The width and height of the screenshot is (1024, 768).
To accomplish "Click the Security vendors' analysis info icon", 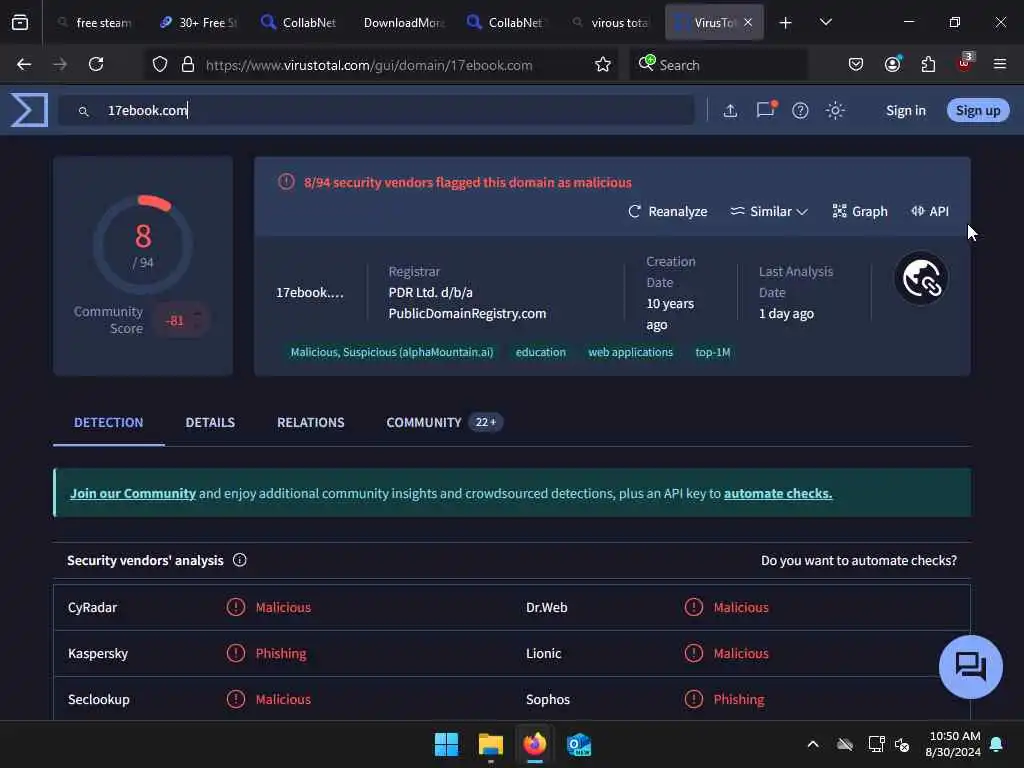I will coord(240,560).
